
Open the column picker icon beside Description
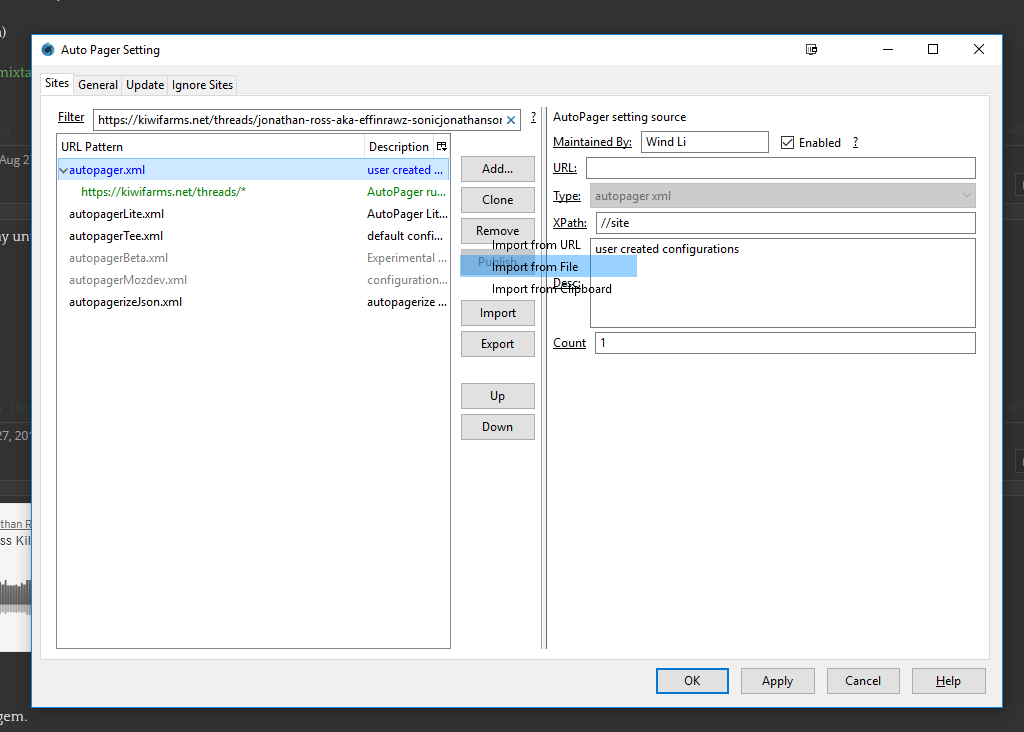(441, 147)
